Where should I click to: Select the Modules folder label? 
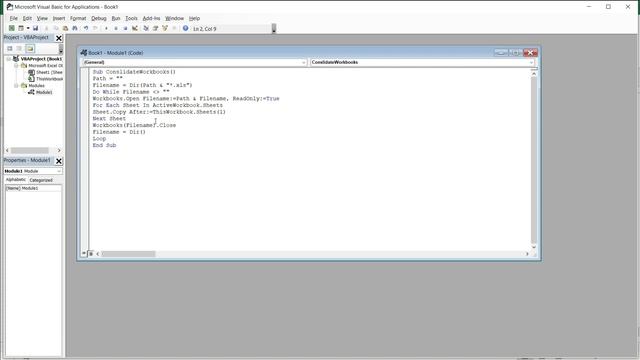pos(36,85)
